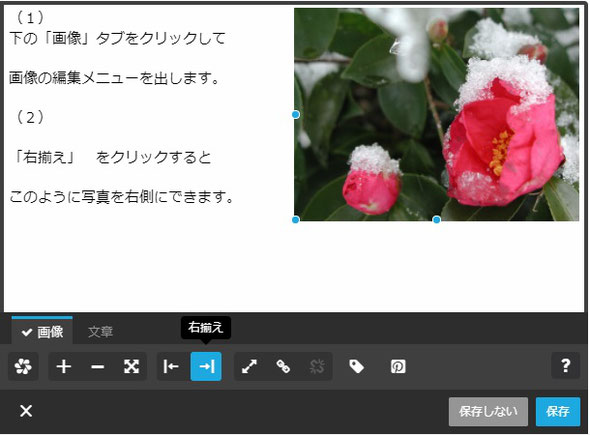This screenshot has width=590, height=435.
Task: Click the greyed-out remove link icon
Action: (317, 366)
